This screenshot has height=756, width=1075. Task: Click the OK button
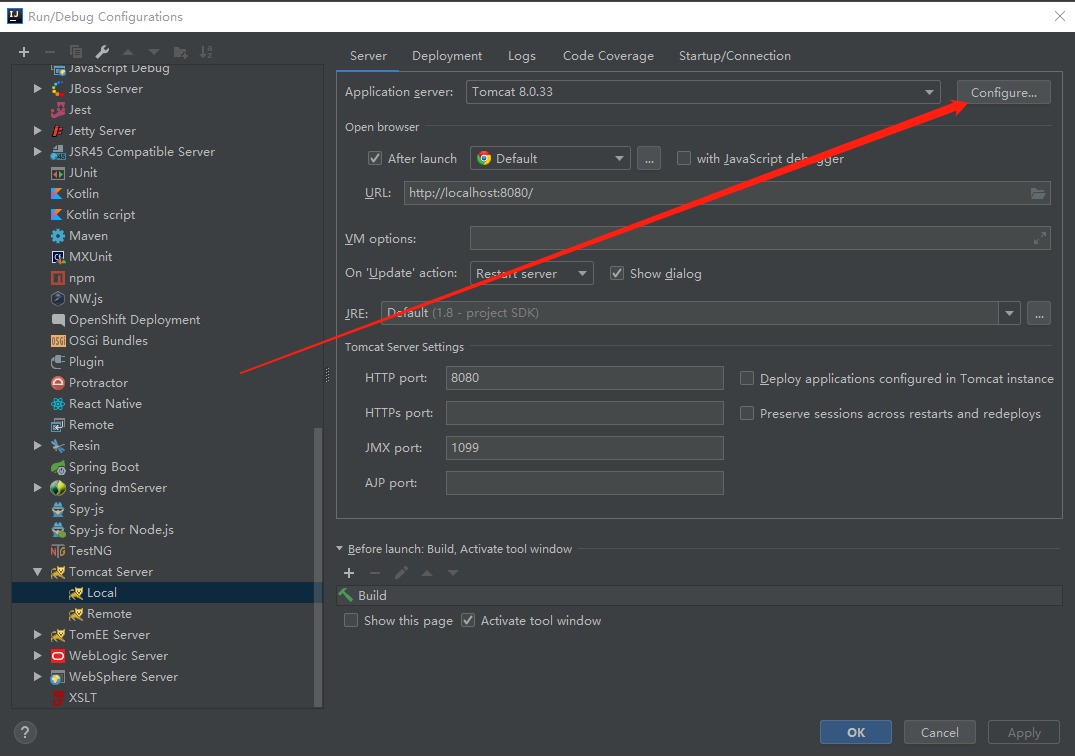(856, 733)
